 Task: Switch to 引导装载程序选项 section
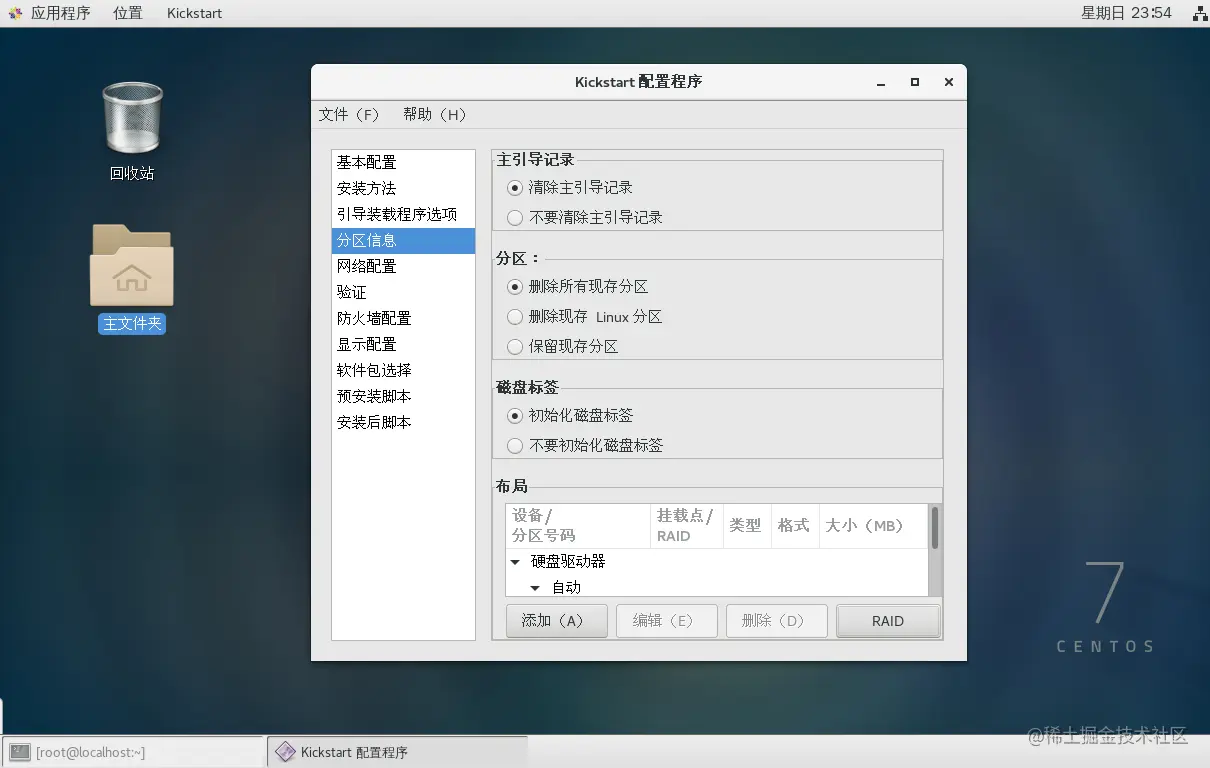tap(403, 214)
